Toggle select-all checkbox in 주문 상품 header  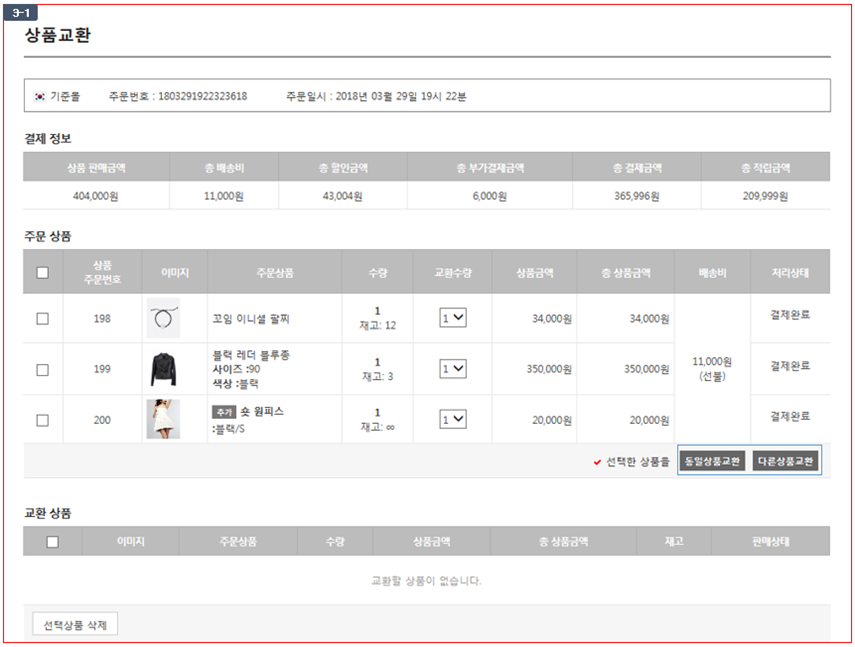coord(43,273)
